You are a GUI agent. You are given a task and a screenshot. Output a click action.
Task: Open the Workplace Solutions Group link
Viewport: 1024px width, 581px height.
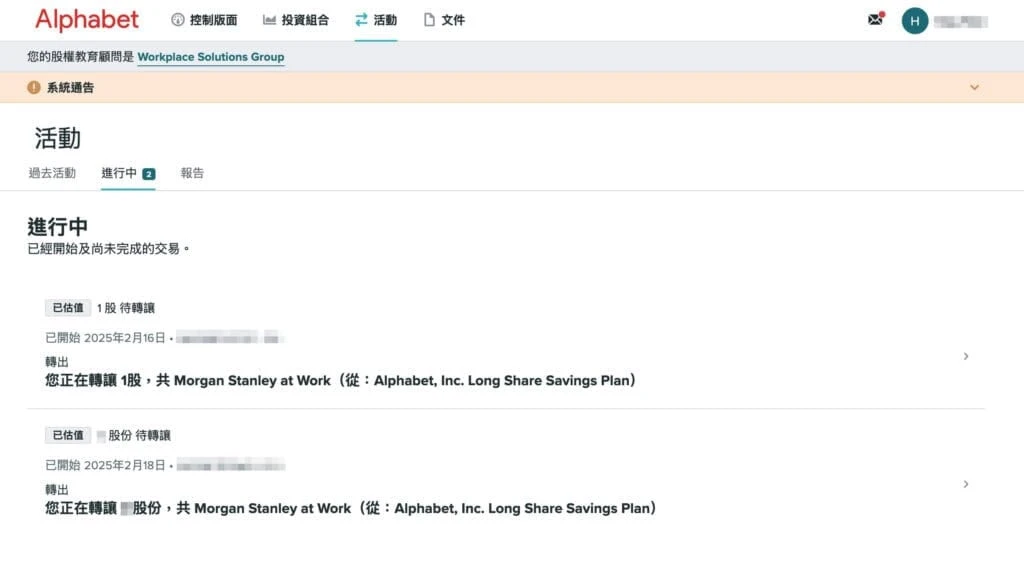211,57
